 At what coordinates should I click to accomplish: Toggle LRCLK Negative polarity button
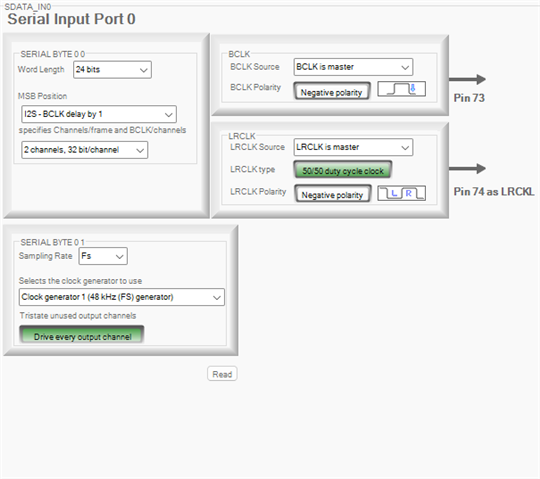(x=333, y=194)
